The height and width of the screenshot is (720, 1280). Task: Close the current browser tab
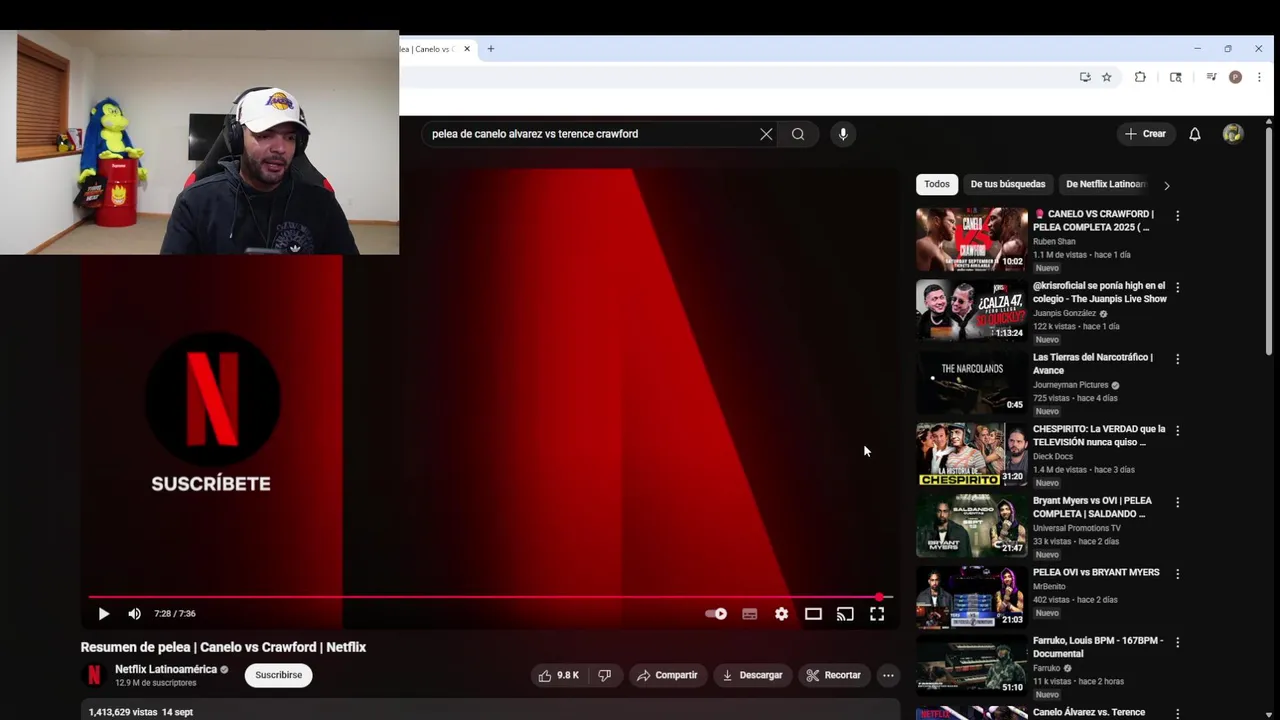pos(466,49)
